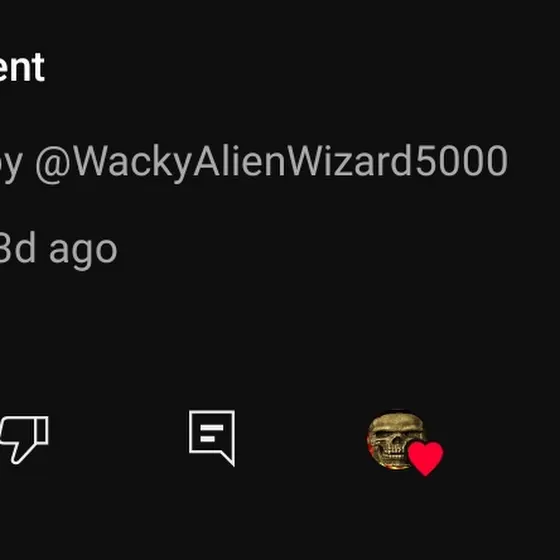Image resolution: width=560 pixels, height=560 pixels.
Task: Select the hearted-by-creator indicator
Action: coord(425,459)
